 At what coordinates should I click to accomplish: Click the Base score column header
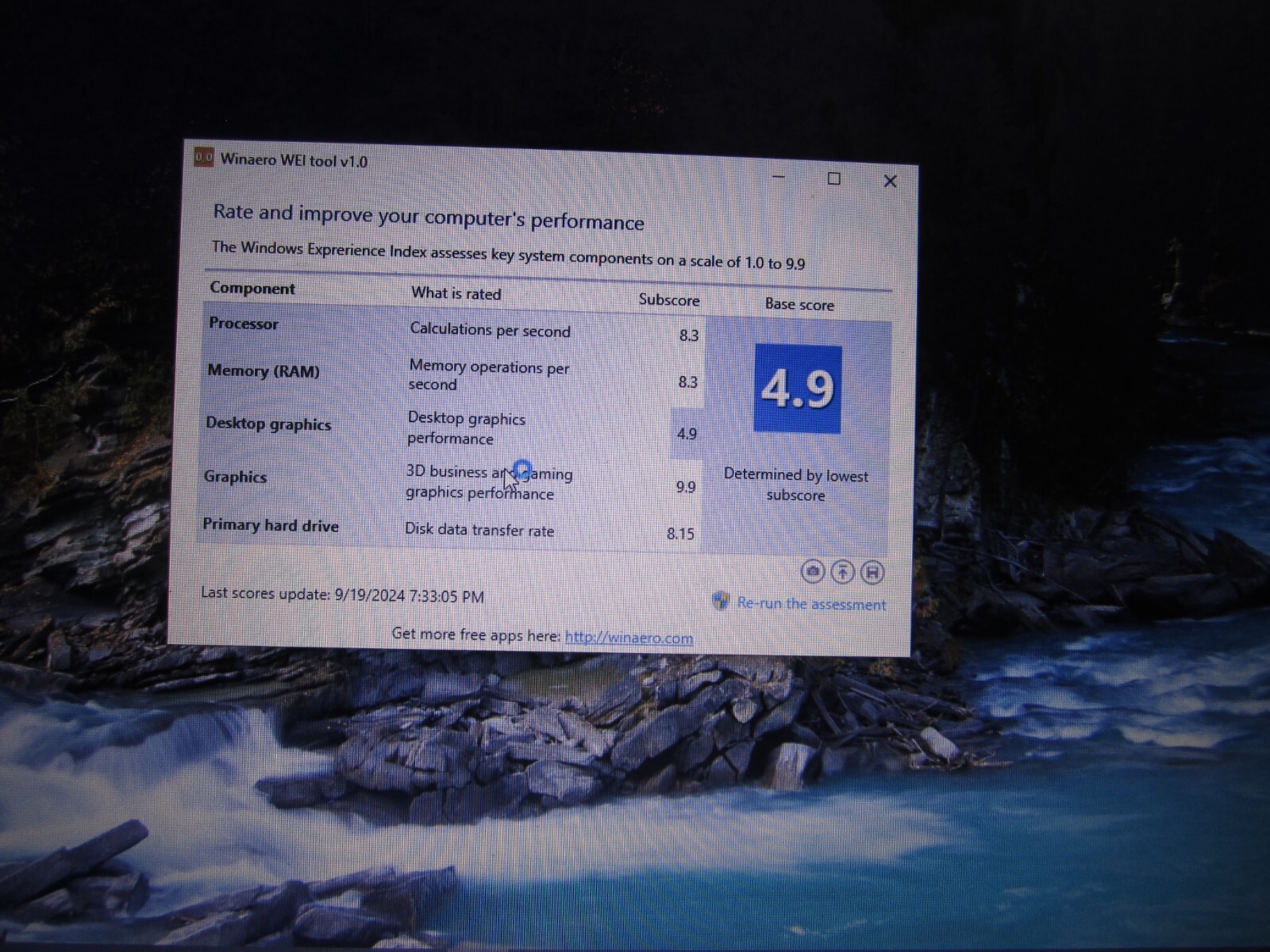pyautogui.click(x=799, y=305)
